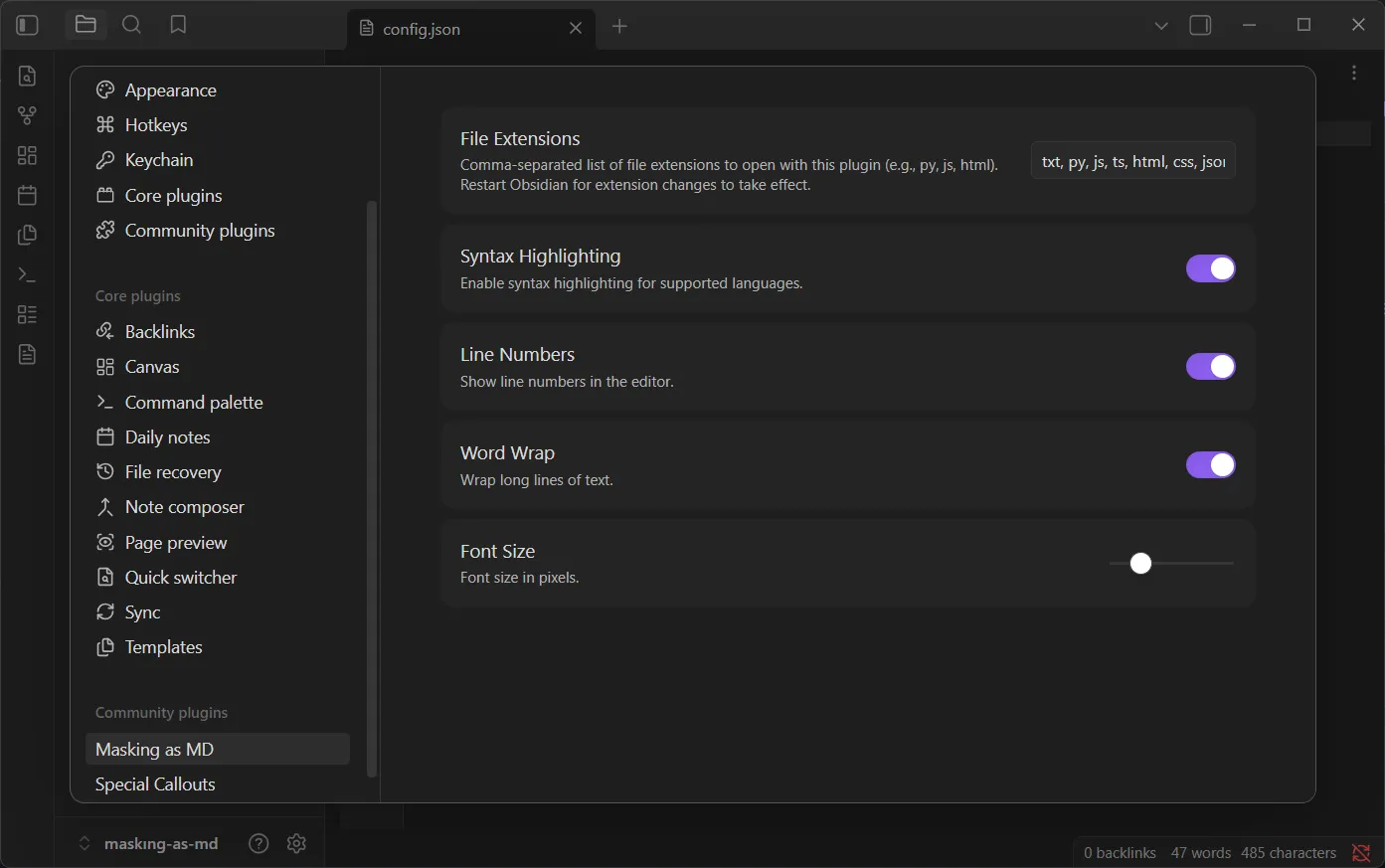
Task: Open the more options three-dot menu
Action: click(1354, 73)
